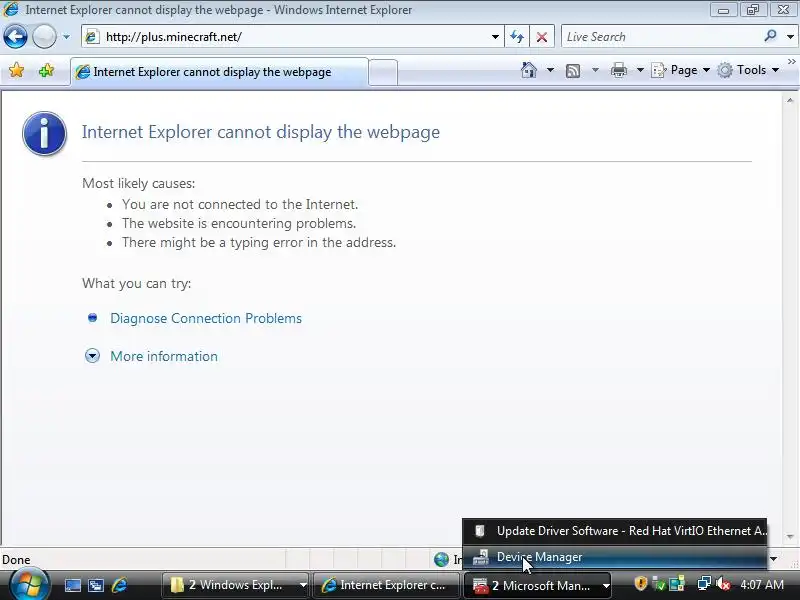800x600 pixels.
Task: Click the Windows update tray icon
Action: pos(677,583)
